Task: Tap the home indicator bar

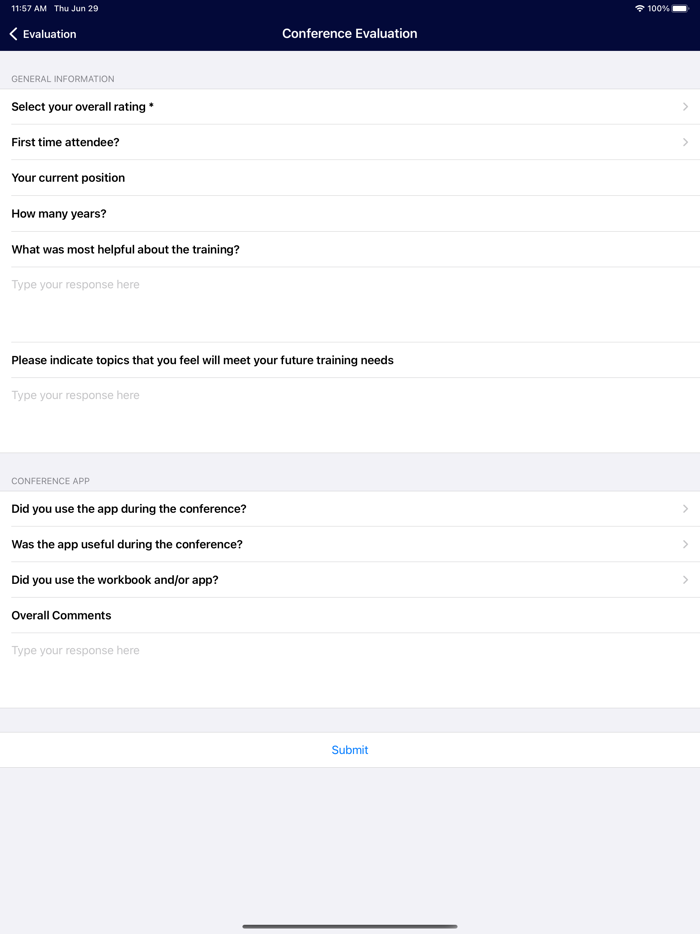Action: (x=350, y=926)
